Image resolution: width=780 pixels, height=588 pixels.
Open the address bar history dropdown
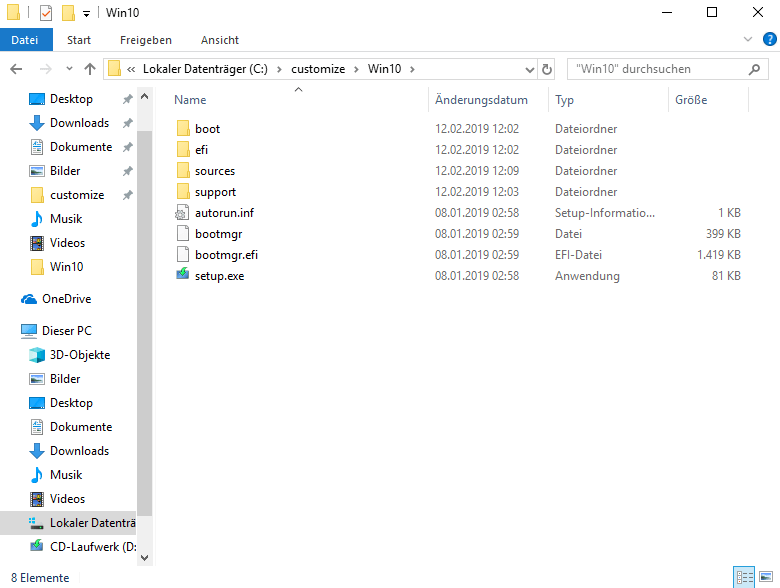(530, 70)
